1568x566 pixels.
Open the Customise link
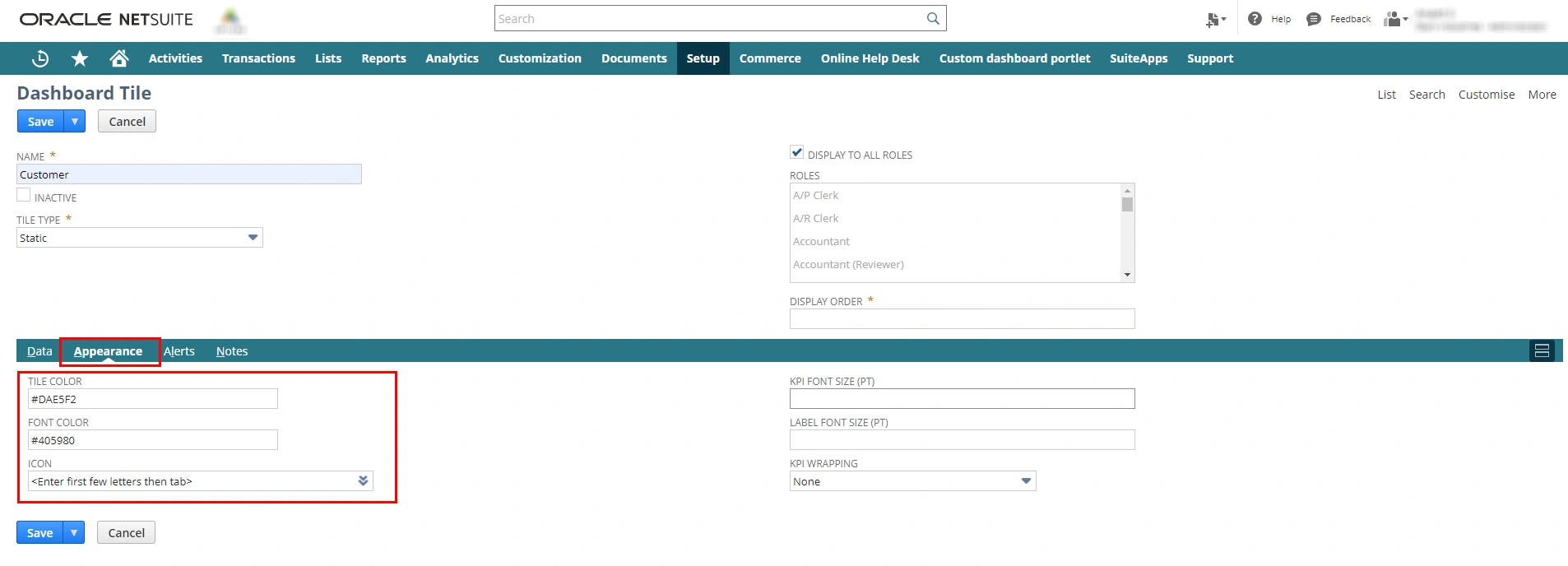pyautogui.click(x=1486, y=95)
